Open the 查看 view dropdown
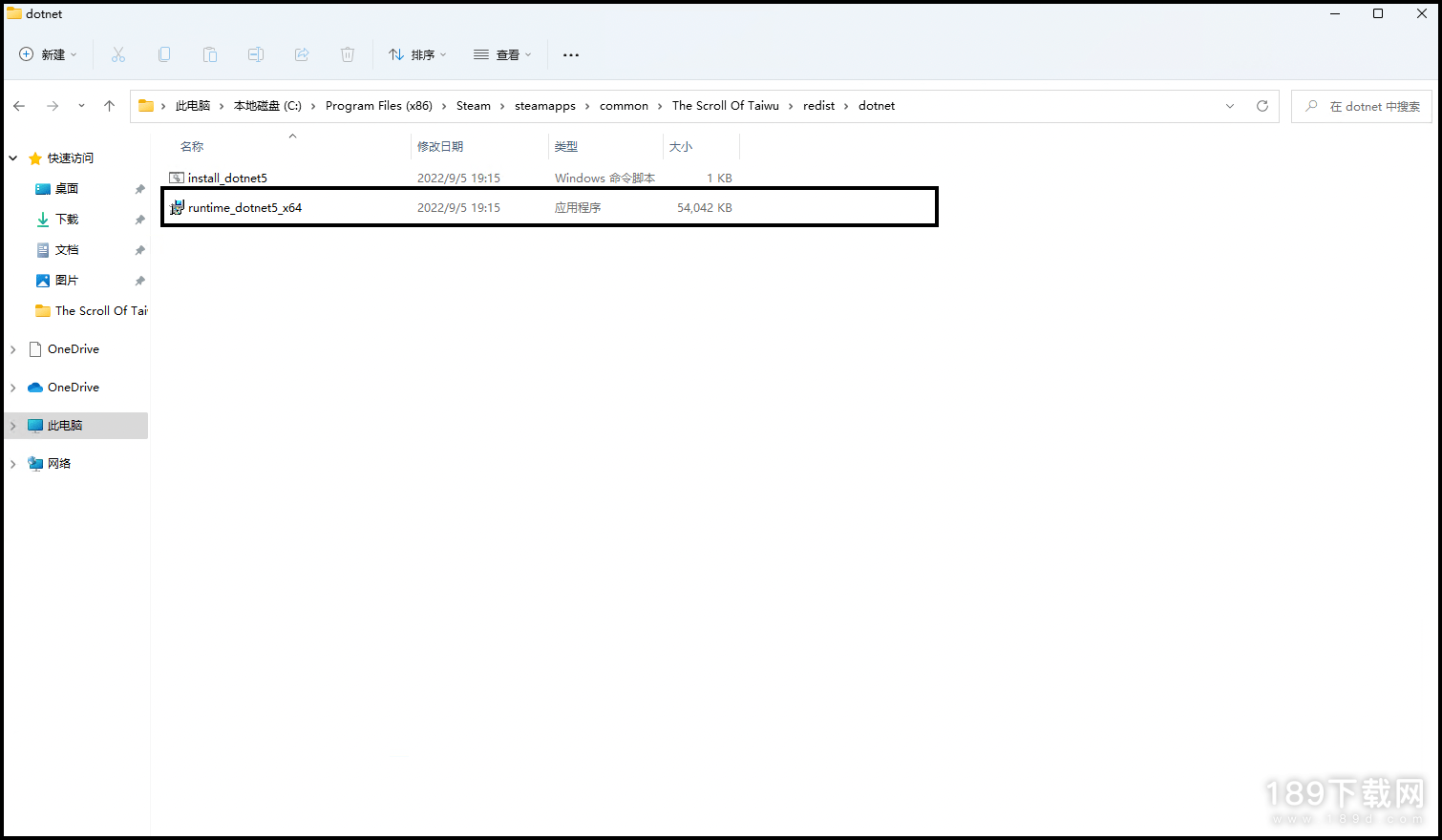Viewport: 1442px width, 840px height. tap(502, 54)
